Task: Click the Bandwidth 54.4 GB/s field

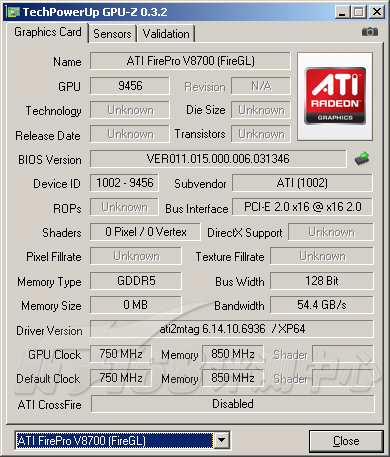Action: pyautogui.click(x=322, y=305)
